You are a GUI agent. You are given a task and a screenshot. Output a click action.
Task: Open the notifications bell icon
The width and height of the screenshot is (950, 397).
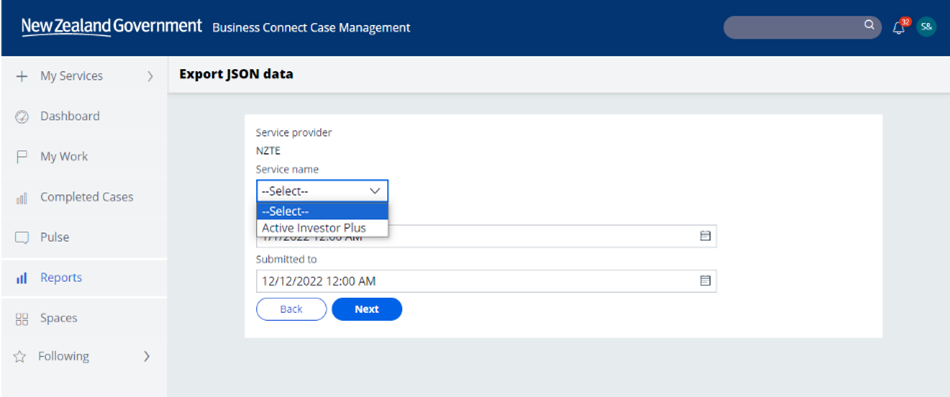click(x=899, y=28)
